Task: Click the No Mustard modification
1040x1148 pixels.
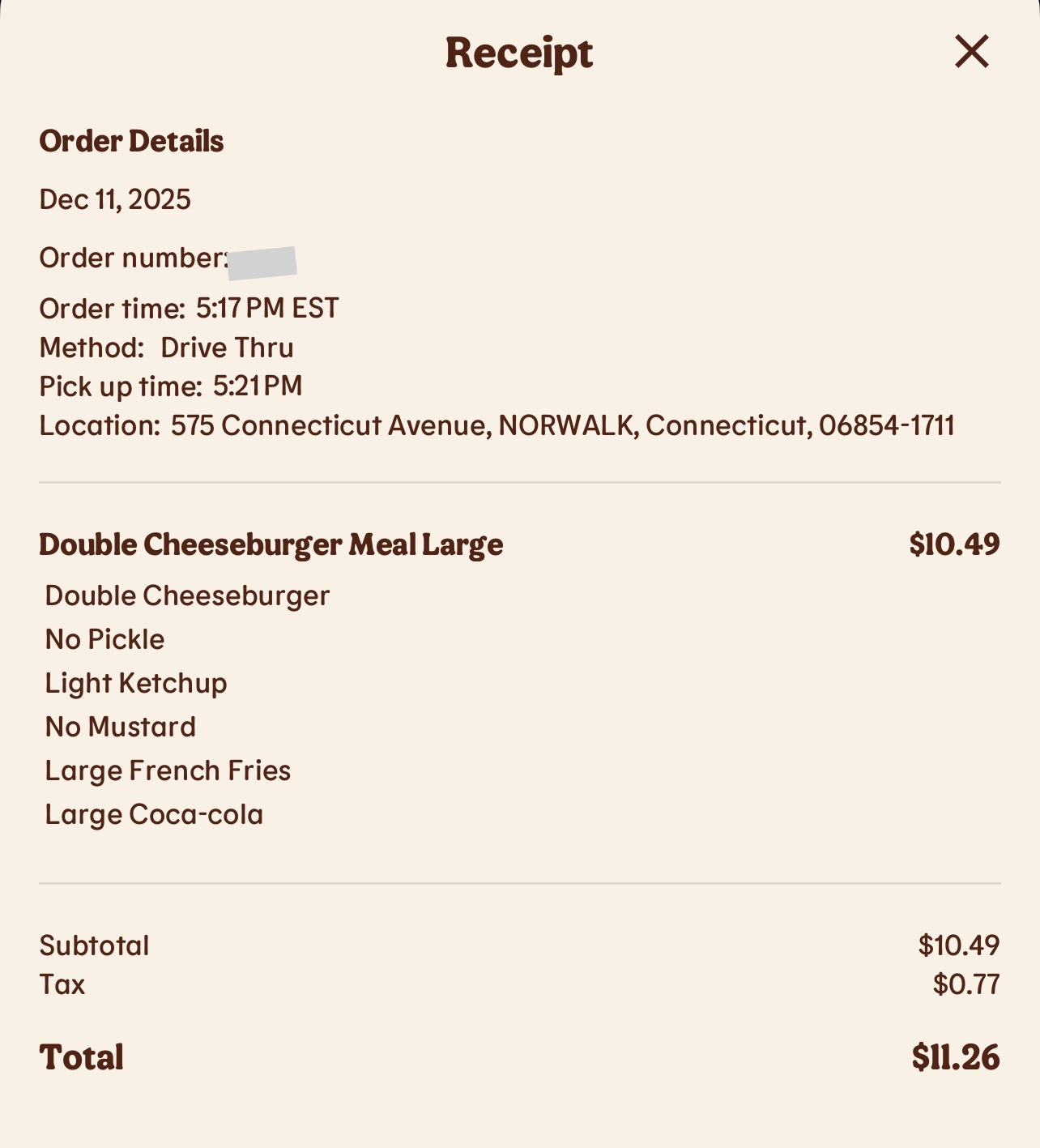Action: 121,727
